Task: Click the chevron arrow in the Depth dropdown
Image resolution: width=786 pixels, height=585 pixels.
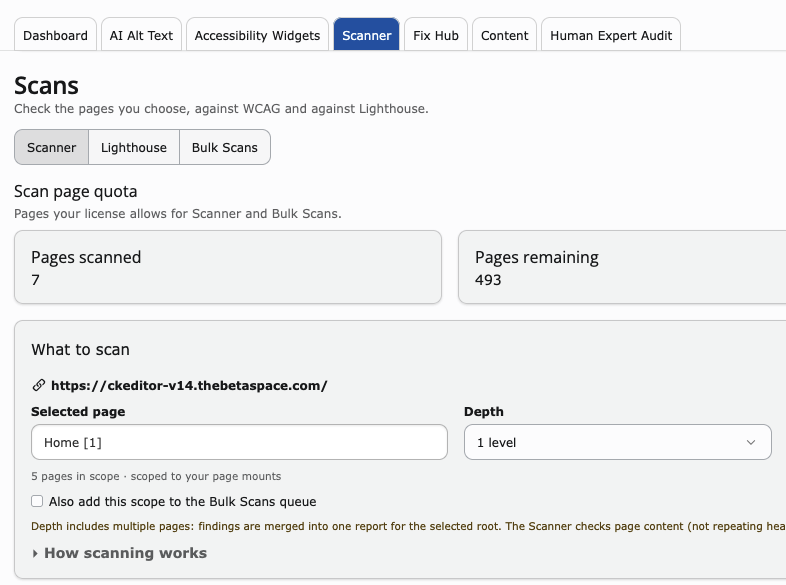Action: (750, 442)
